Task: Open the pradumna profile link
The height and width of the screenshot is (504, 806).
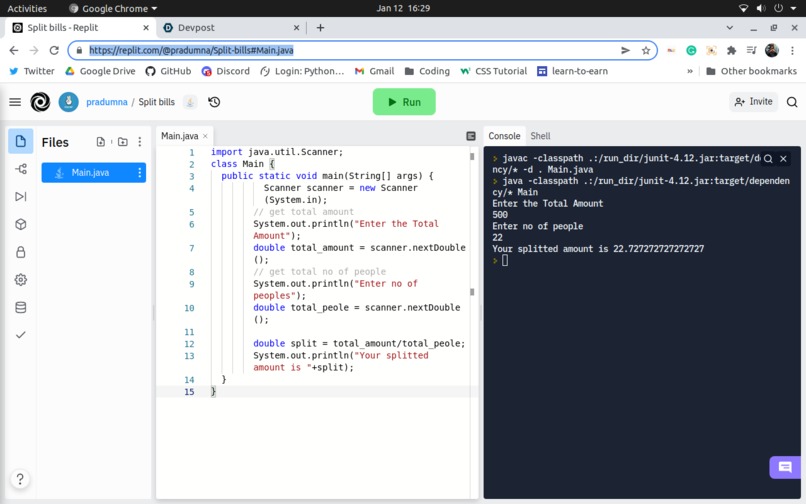Action: point(106,102)
